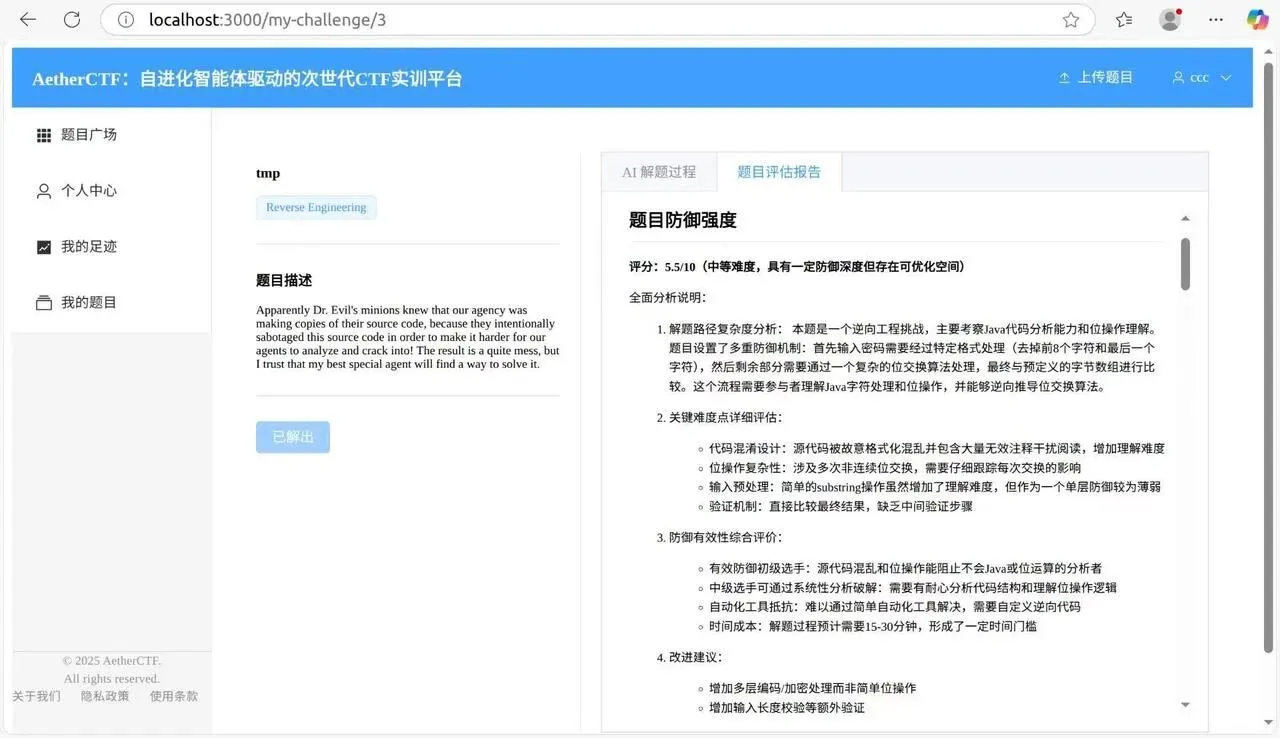1280x738 pixels.
Task: Switch to the AI 解题过程 tab
Action: (659, 172)
